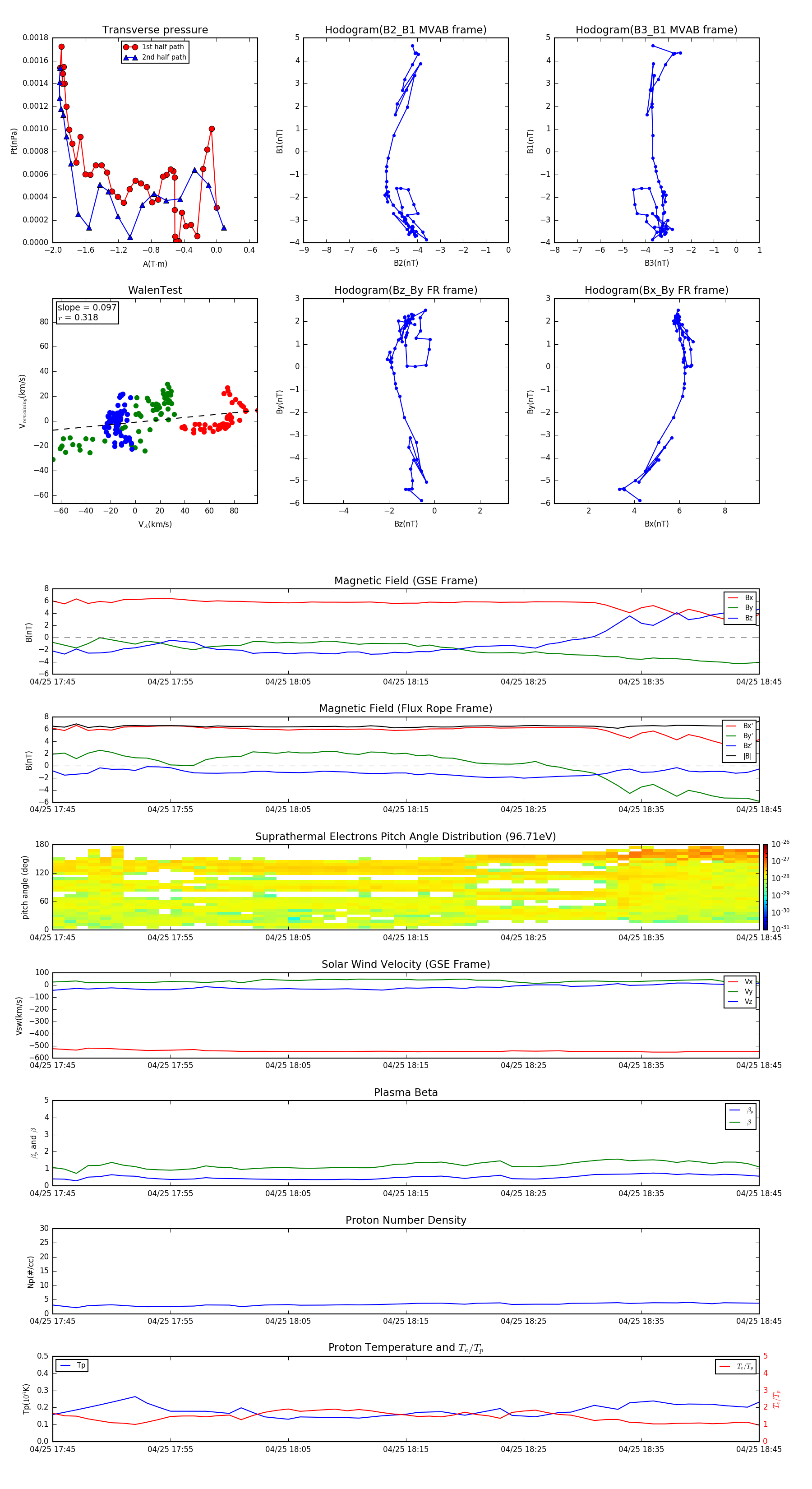Click the 'B2(nT)' x-axis label
The height and width of the screenshot is (1489, 812).
coord(406,263)
